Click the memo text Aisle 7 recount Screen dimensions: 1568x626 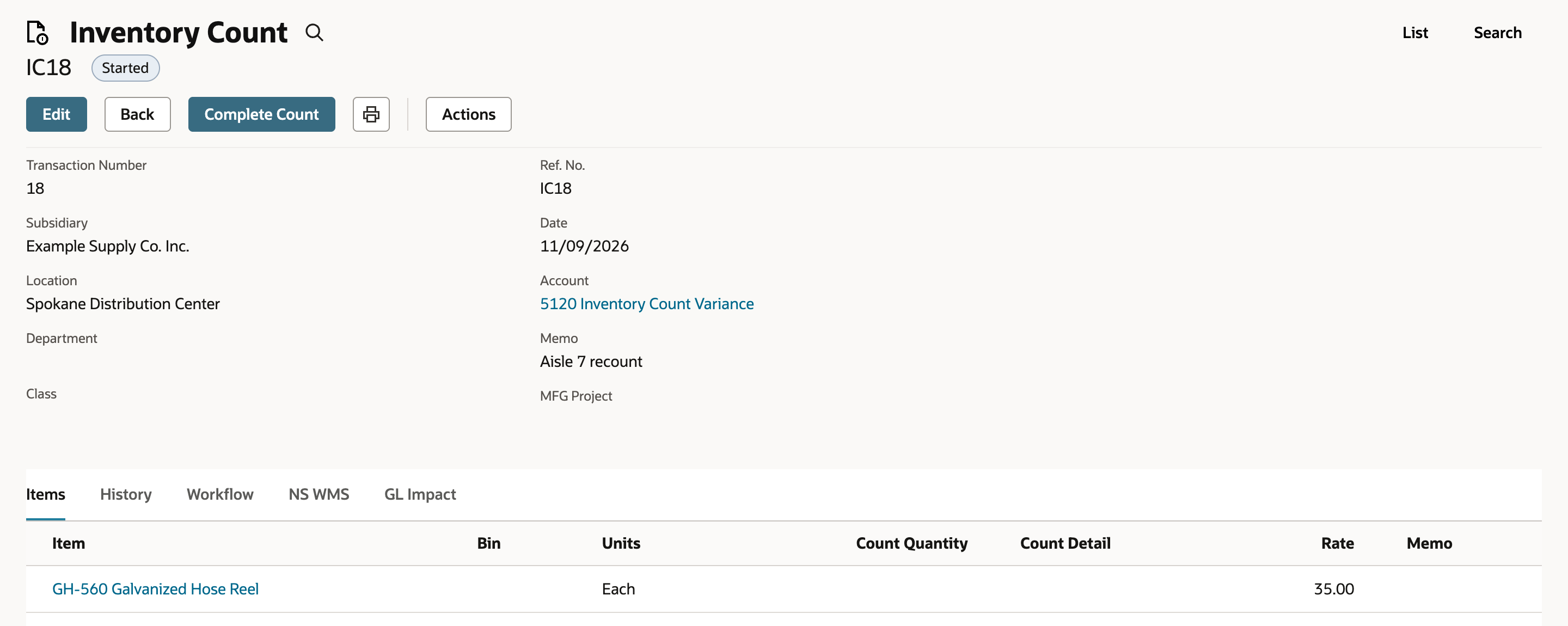click(x=591, y=361)
